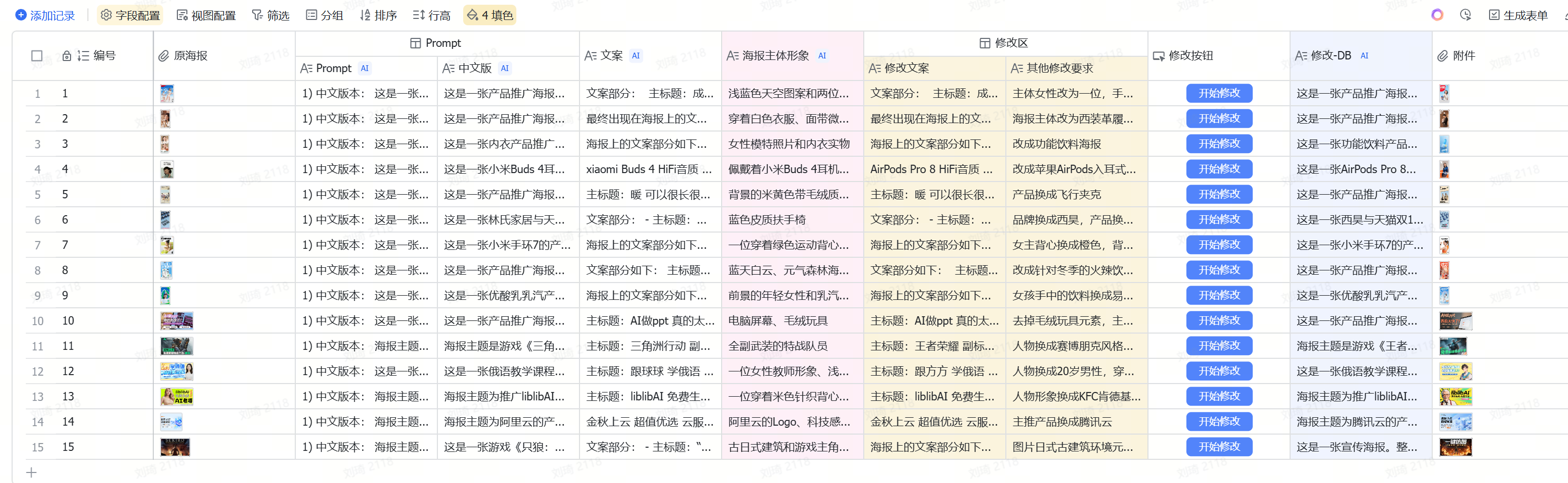Open 字段配置 field settings
The height and width of the screenshot is (483, 1568).
(x=130, y=15)
